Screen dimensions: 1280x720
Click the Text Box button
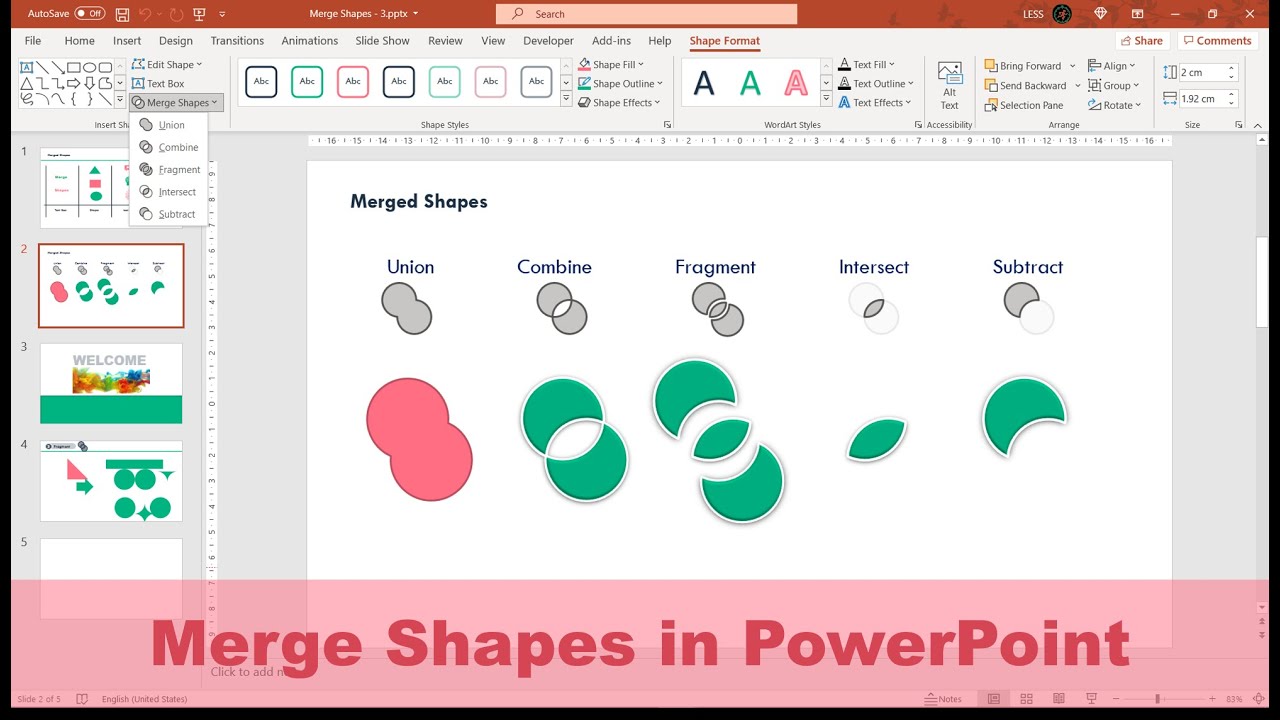pyautogui.click(x=158, y=84)
